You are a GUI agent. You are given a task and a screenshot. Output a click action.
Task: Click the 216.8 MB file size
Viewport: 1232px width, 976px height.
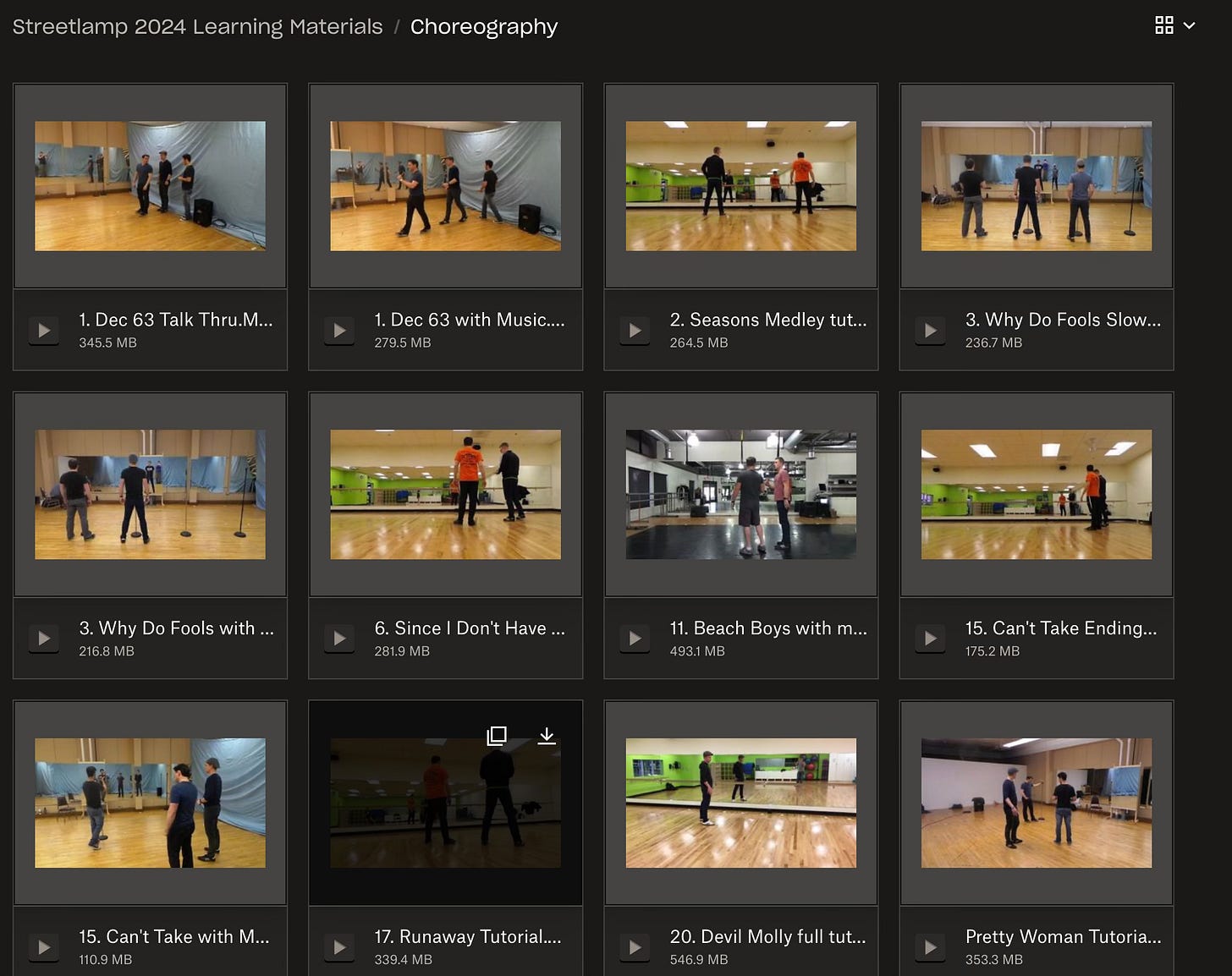tap(107, 651)
